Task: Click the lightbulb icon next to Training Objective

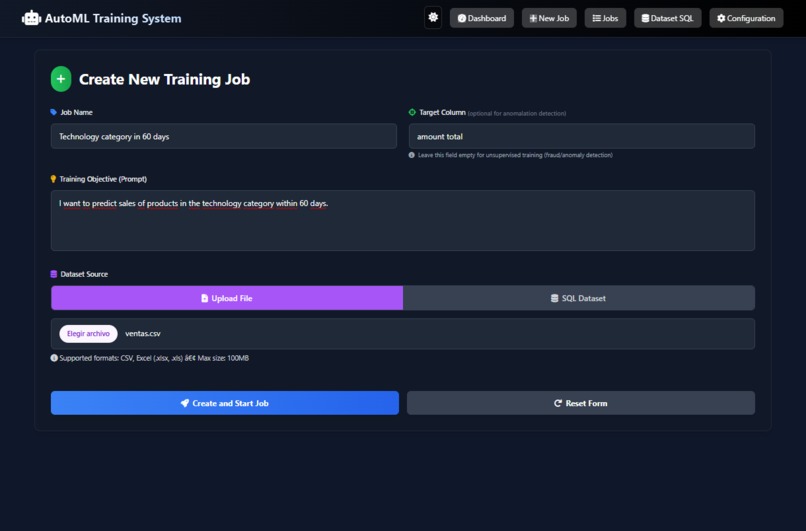Action: 53,179
